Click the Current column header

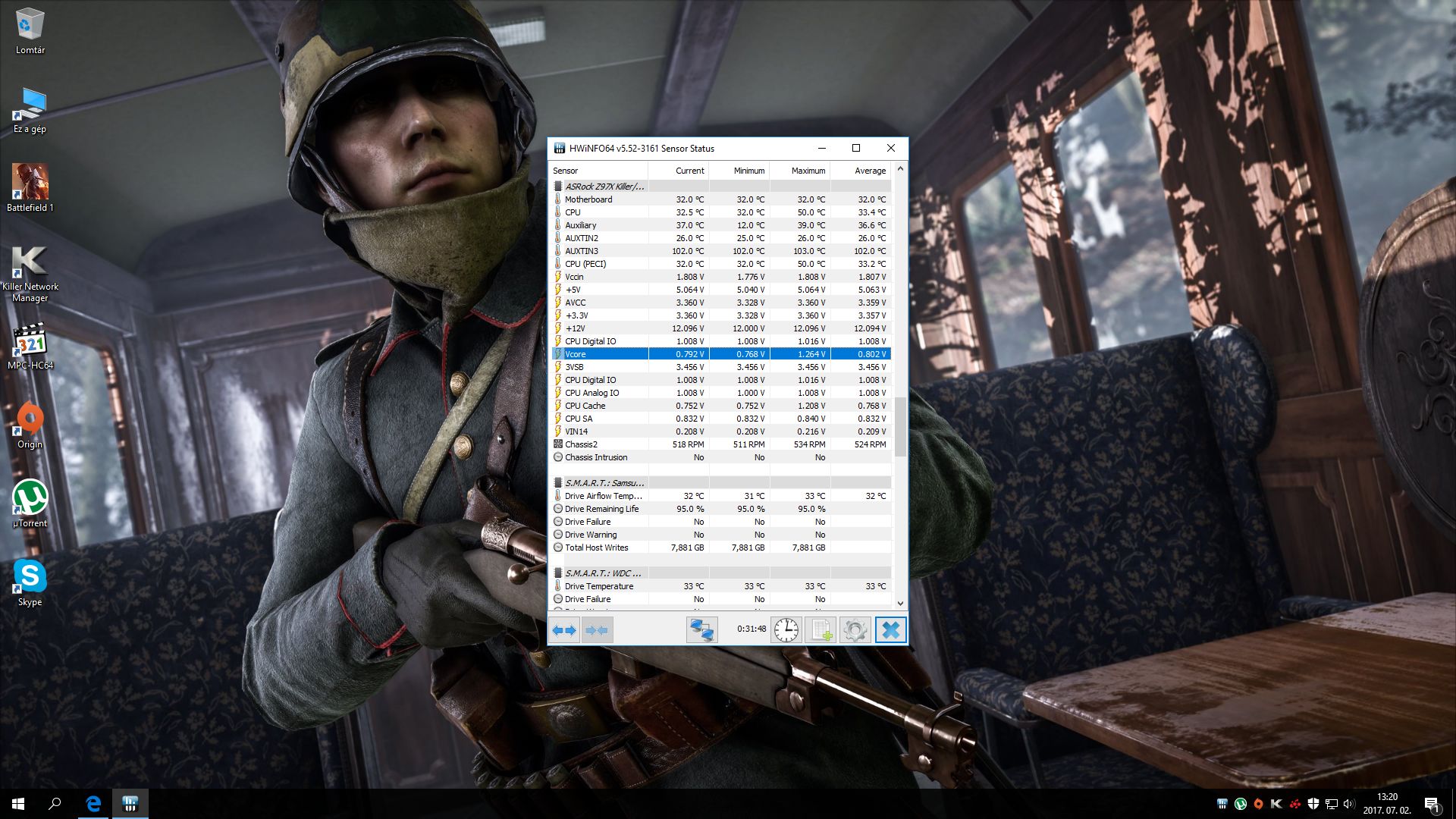point(679,171)
